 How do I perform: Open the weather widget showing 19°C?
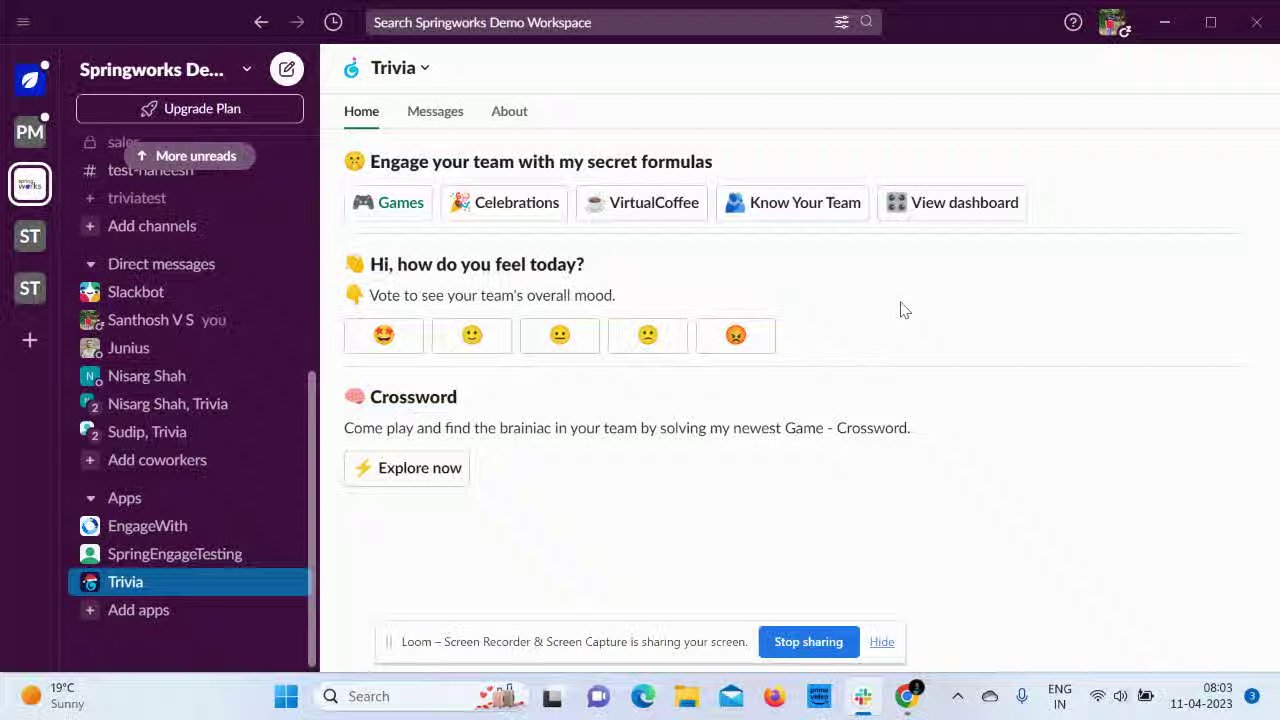point(55,696)
